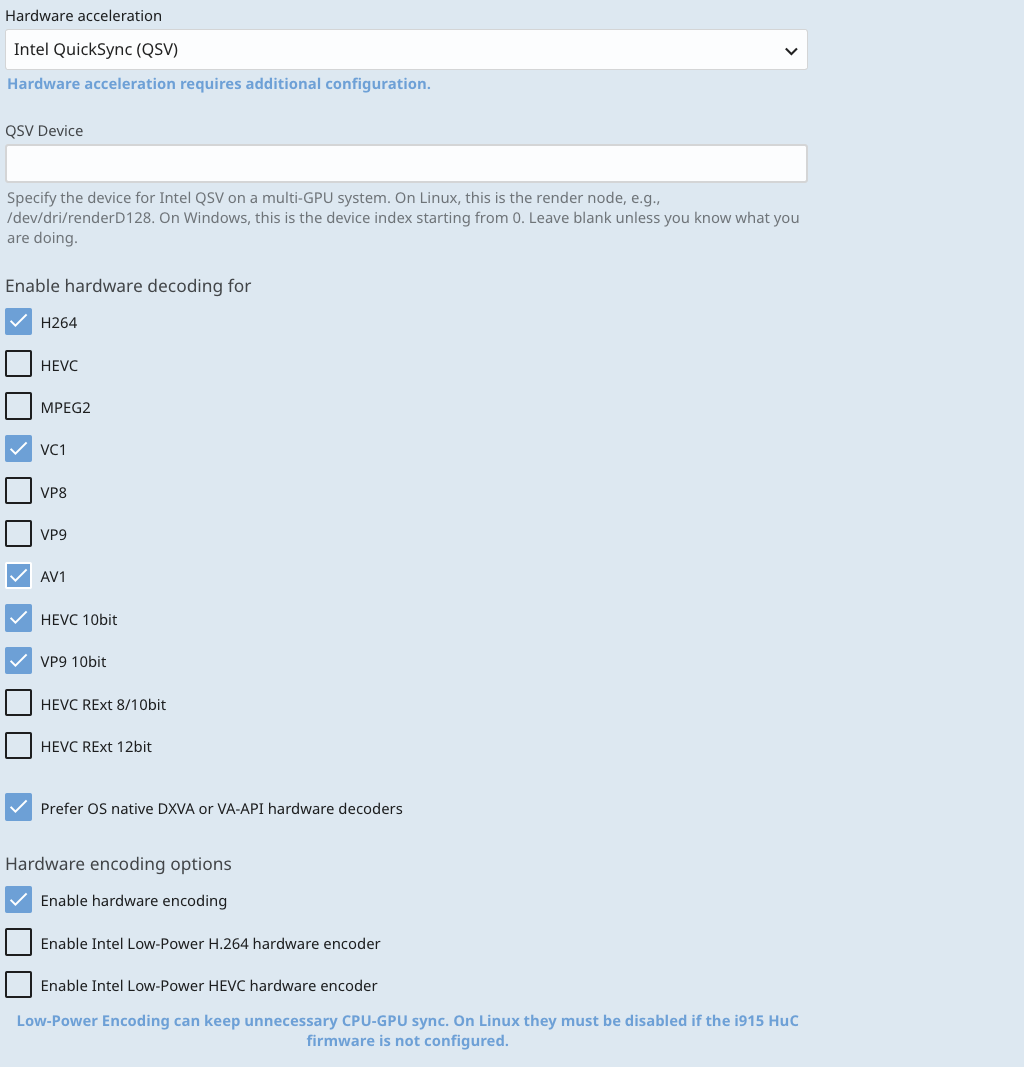Enable Intel Low-Power HEVC hardware encoder
Screen dimensions: 1024x1067
19,985
